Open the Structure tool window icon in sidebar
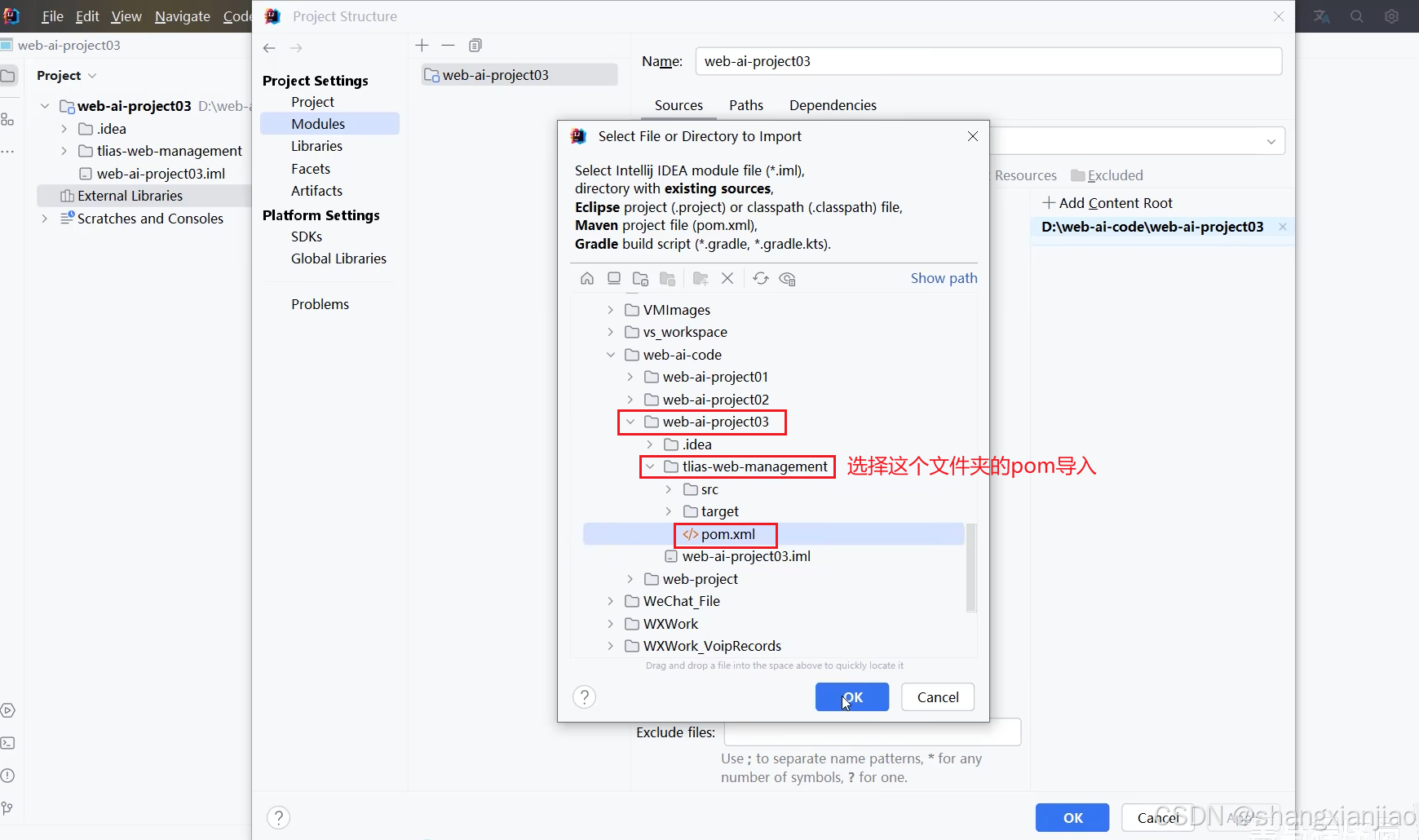Viewport: 1419px width, 840px height. 7,120
